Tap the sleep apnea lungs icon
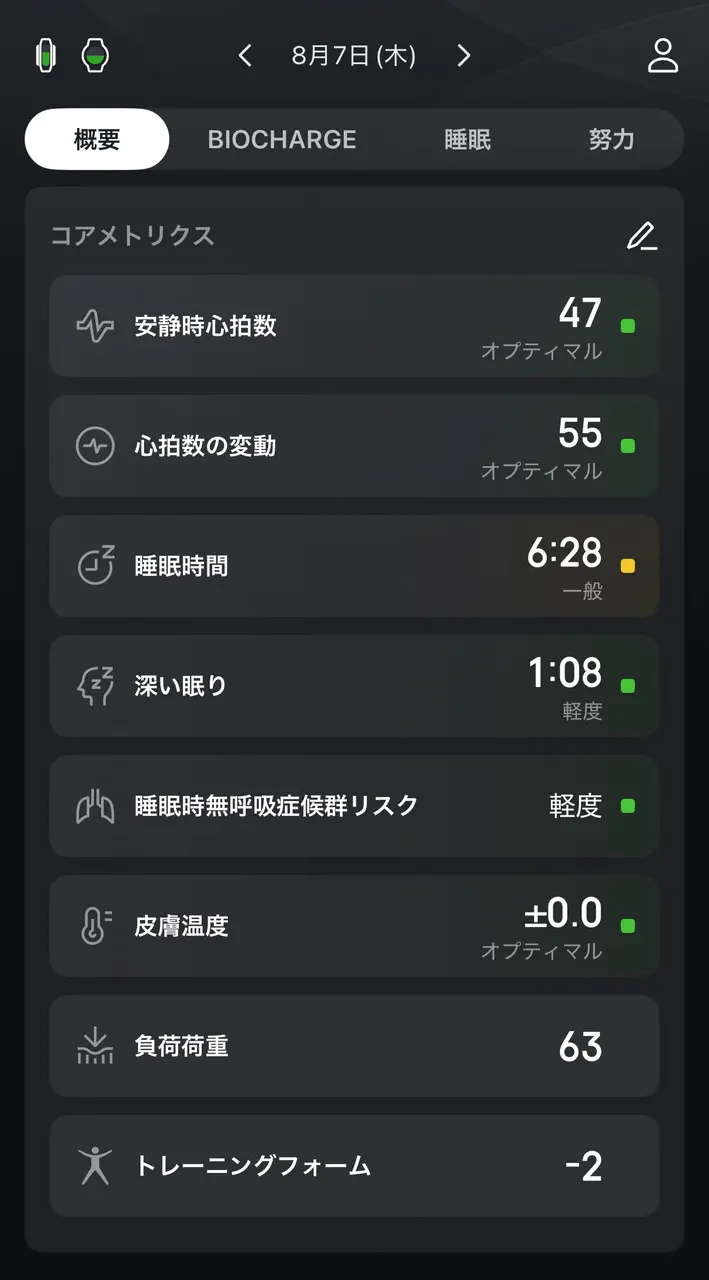The width and height of the screenshot is (709, 1280). [x=95, y=806]
